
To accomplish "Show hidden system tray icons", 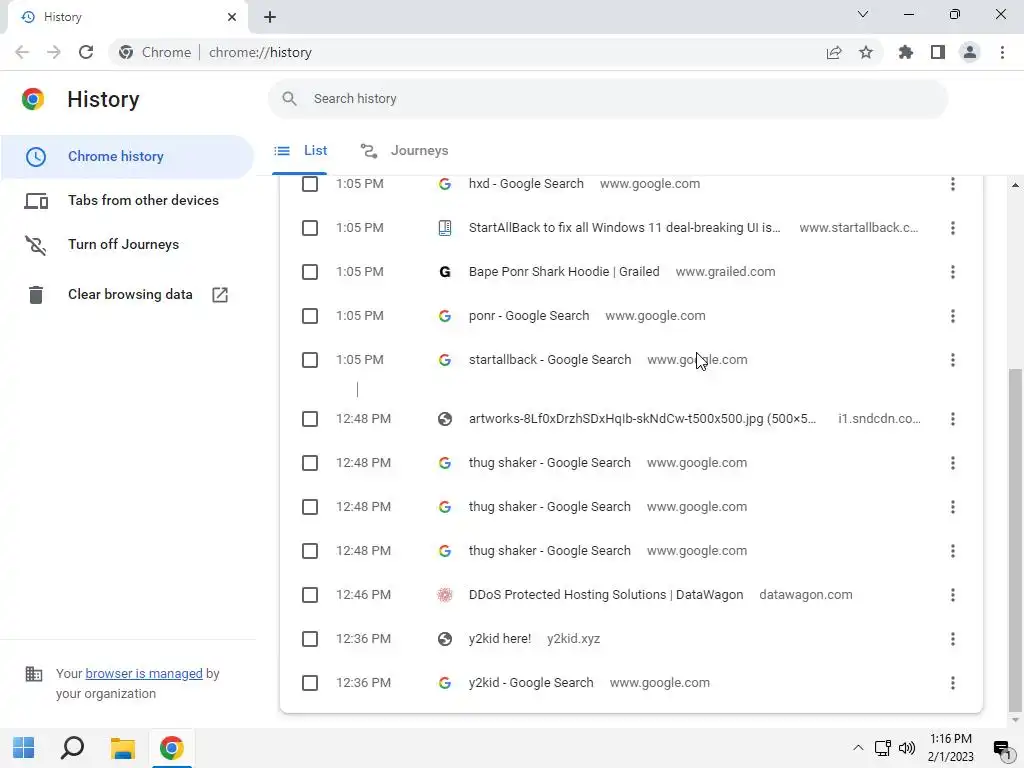I will (x=858, y=748).
